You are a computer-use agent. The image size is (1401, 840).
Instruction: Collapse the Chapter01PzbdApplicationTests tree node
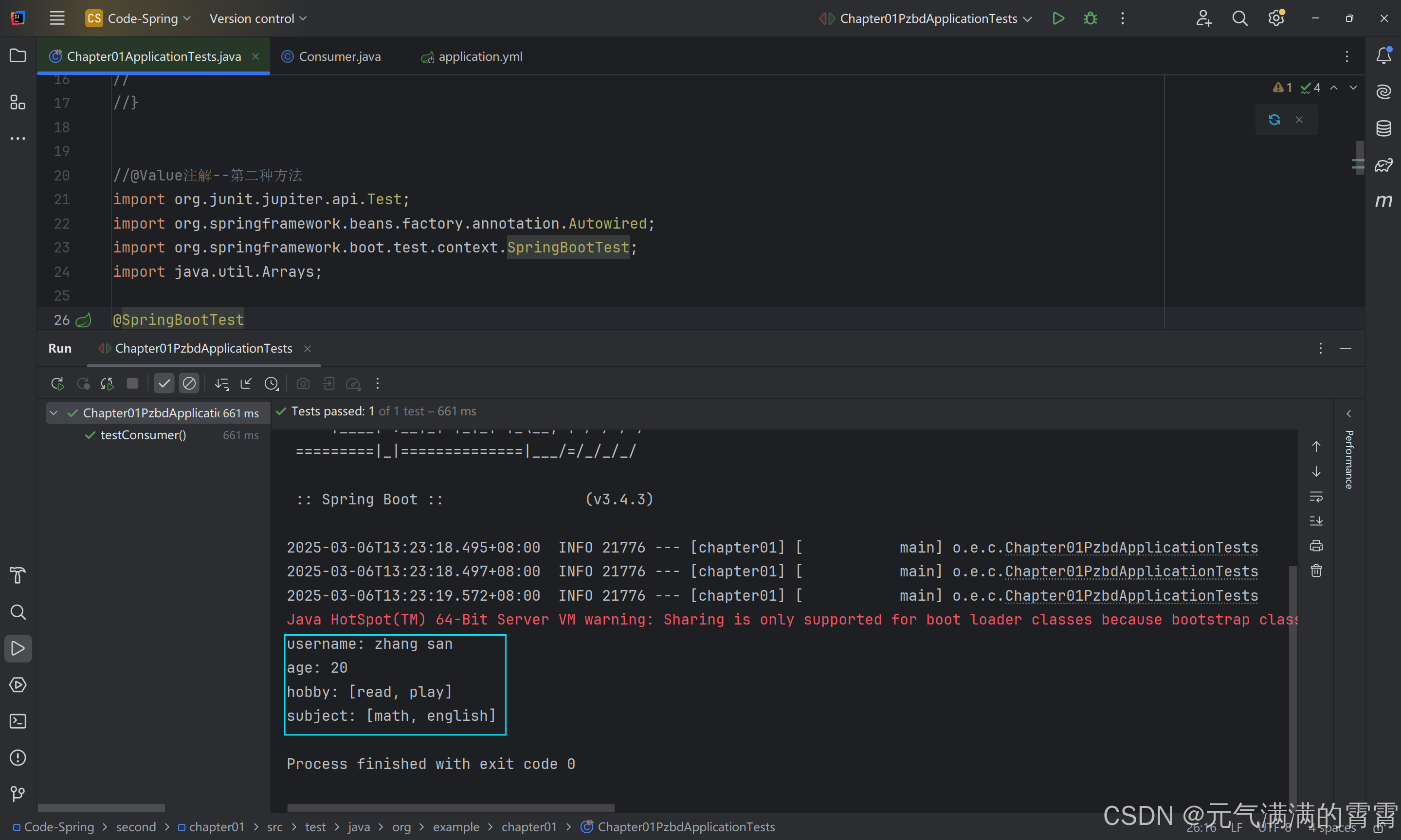[54, 413]
